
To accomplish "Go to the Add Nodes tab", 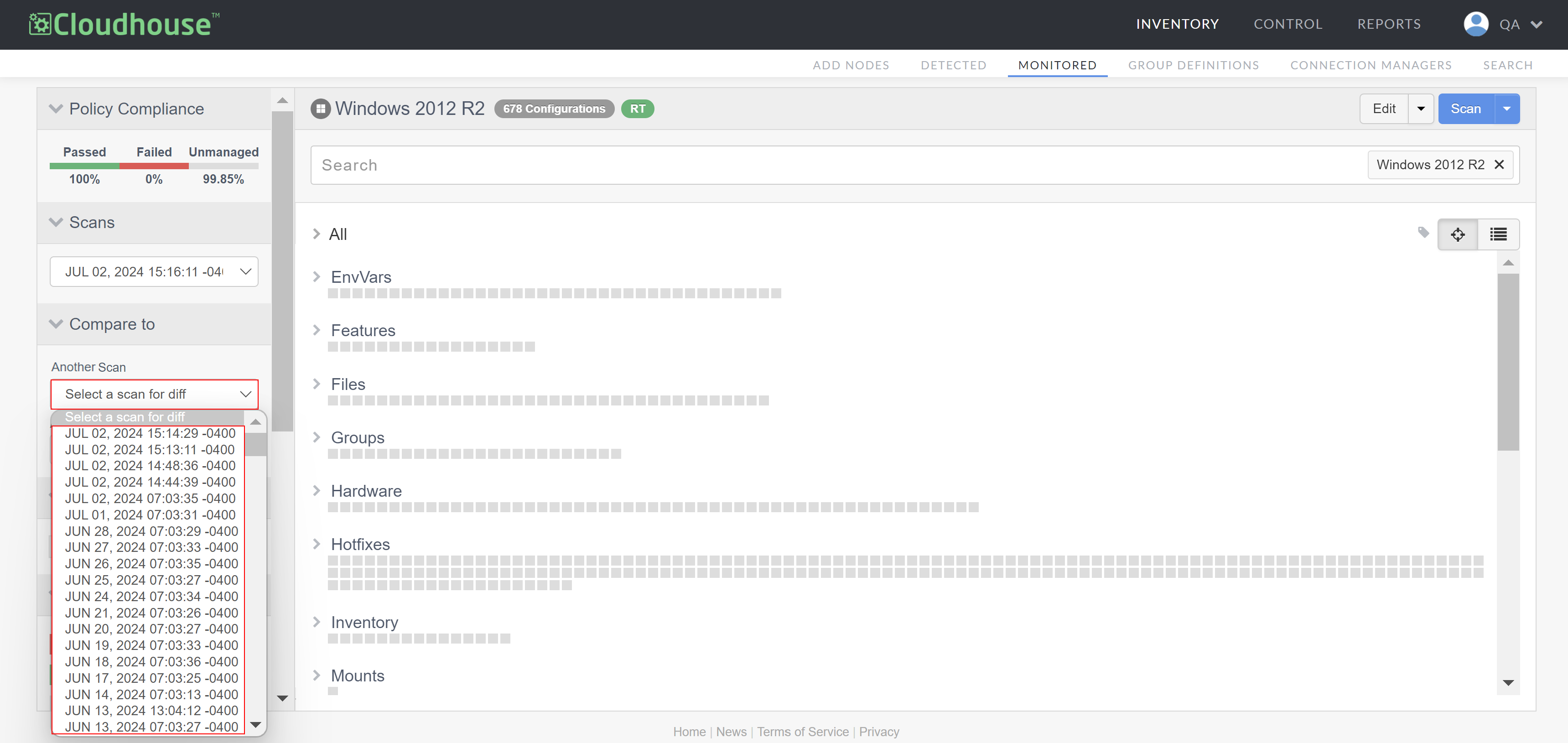I will (851, 65).
